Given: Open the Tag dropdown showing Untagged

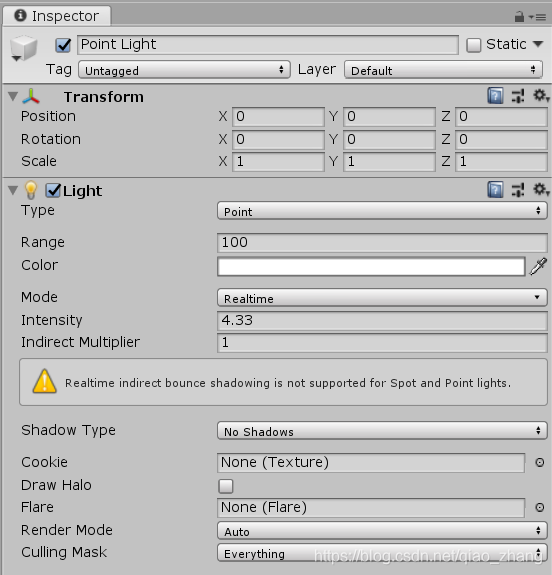Looking at the screenshot, I should (x=184, y=70).
